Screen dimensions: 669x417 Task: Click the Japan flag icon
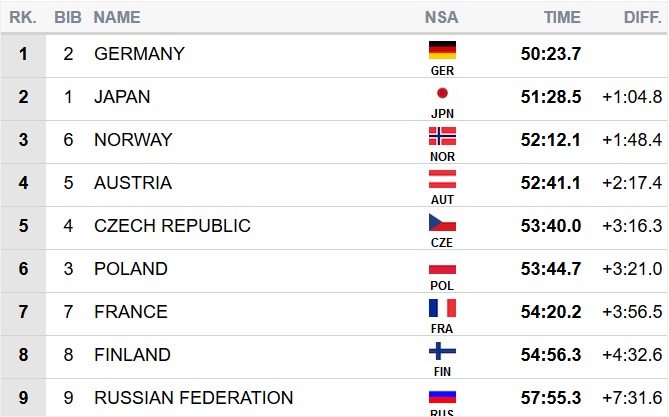tap(442, 93)
